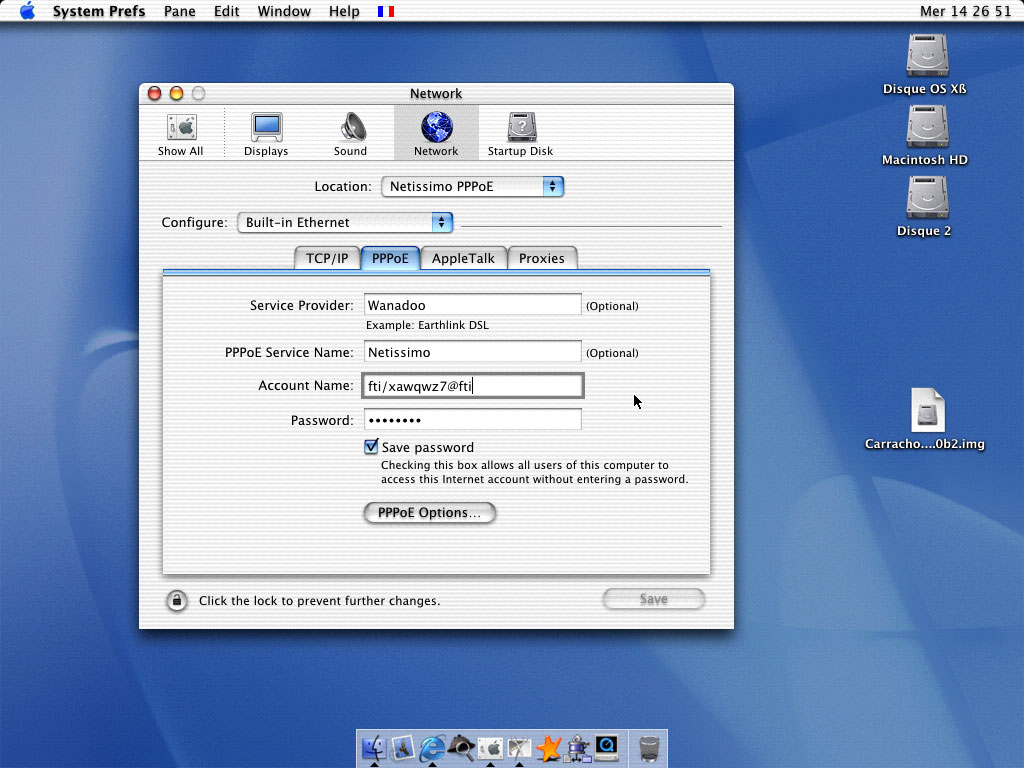
Task: Open Internet Explorer from the Dock
Action: 432,747
